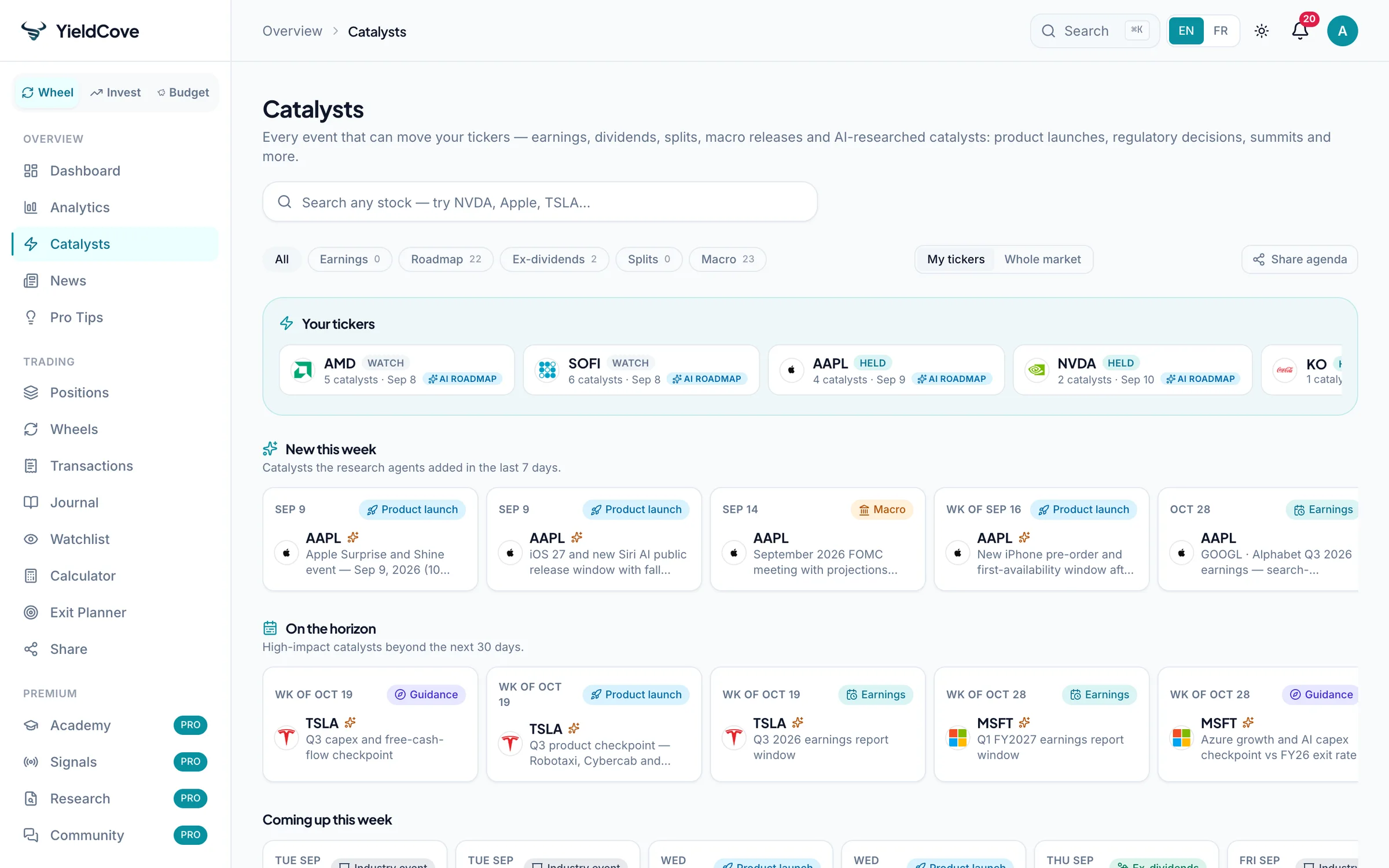1389x868 pixels.
Task: Switch to Wheel mode
Action: [x=47, y=93]
